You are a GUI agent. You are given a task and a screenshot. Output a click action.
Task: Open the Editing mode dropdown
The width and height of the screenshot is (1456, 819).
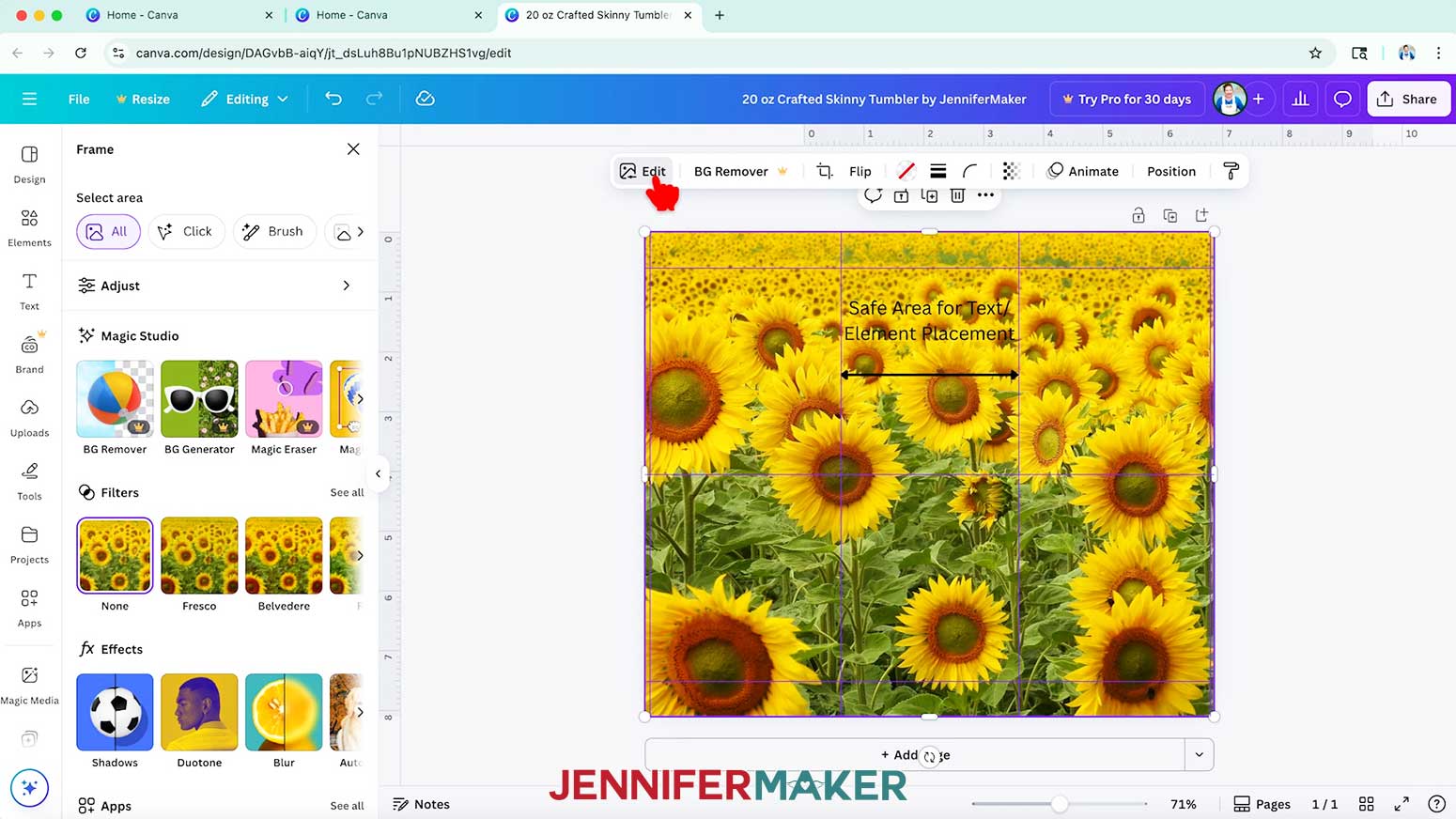[x=244, y=99]
